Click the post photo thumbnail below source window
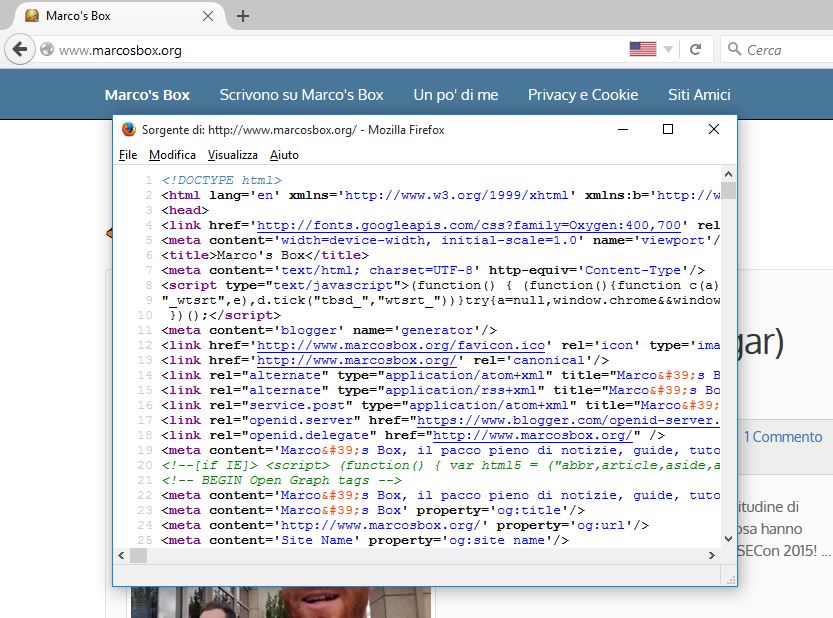The height and width of the screenshot is (618, 833). point(281,602)
